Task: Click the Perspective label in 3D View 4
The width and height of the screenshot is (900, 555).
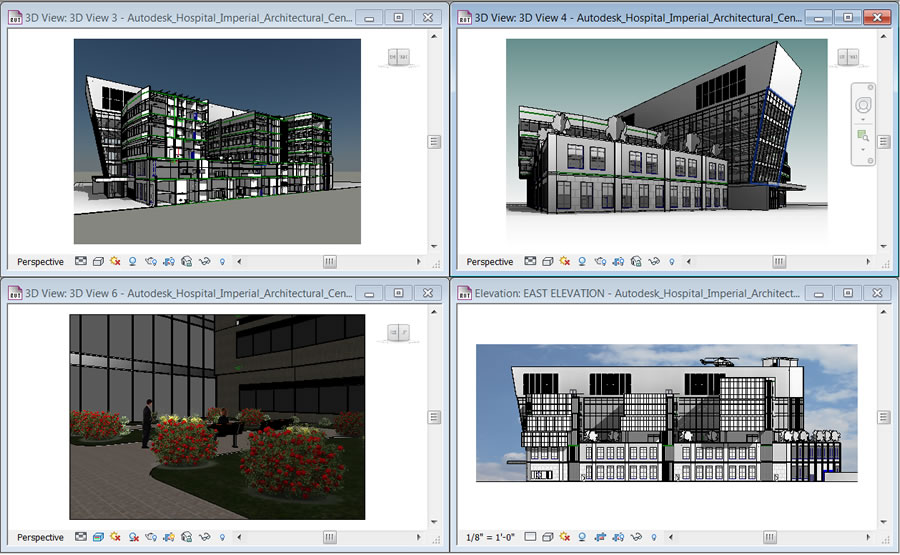Action: click(490, 262)
